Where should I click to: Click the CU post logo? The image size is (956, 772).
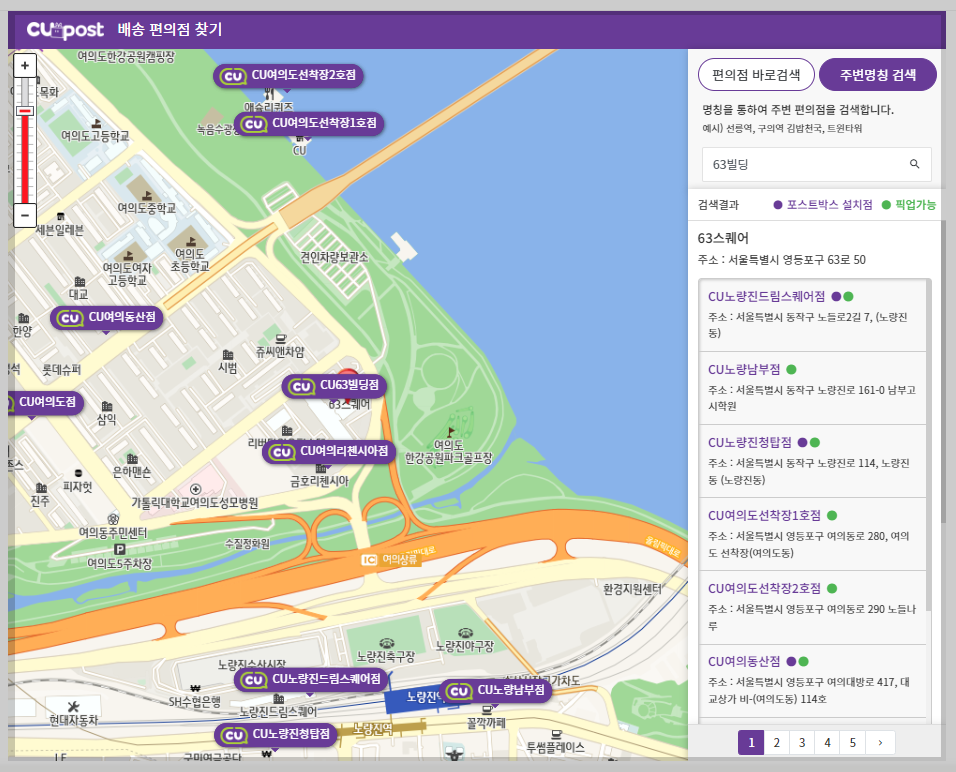(65, 29)
